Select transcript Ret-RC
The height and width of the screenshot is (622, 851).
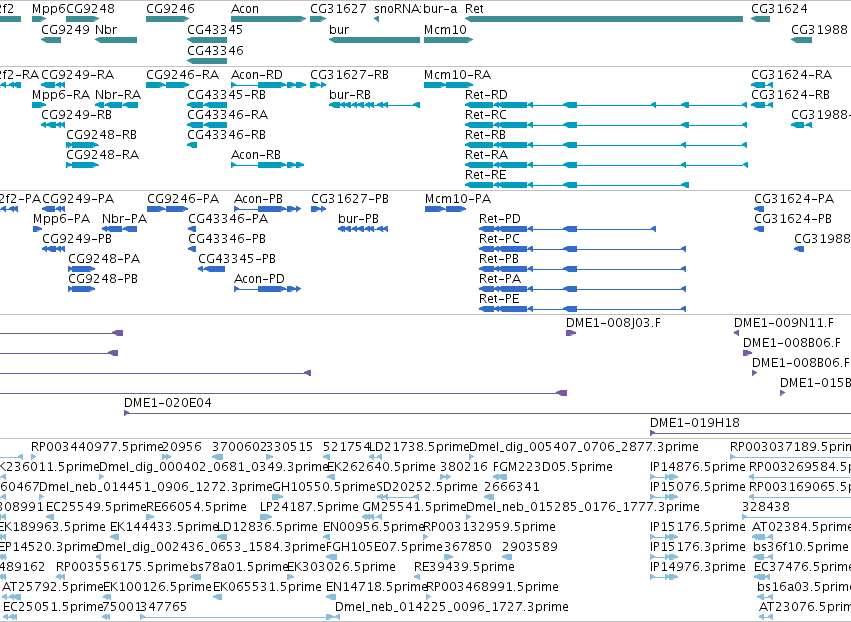(606, 125)
